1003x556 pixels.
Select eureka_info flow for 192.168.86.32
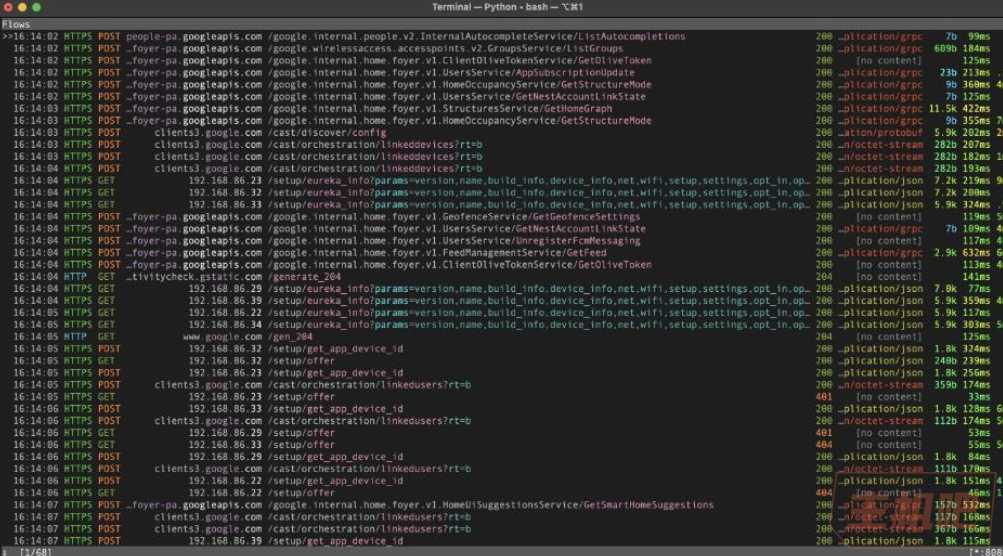point(502,193)
